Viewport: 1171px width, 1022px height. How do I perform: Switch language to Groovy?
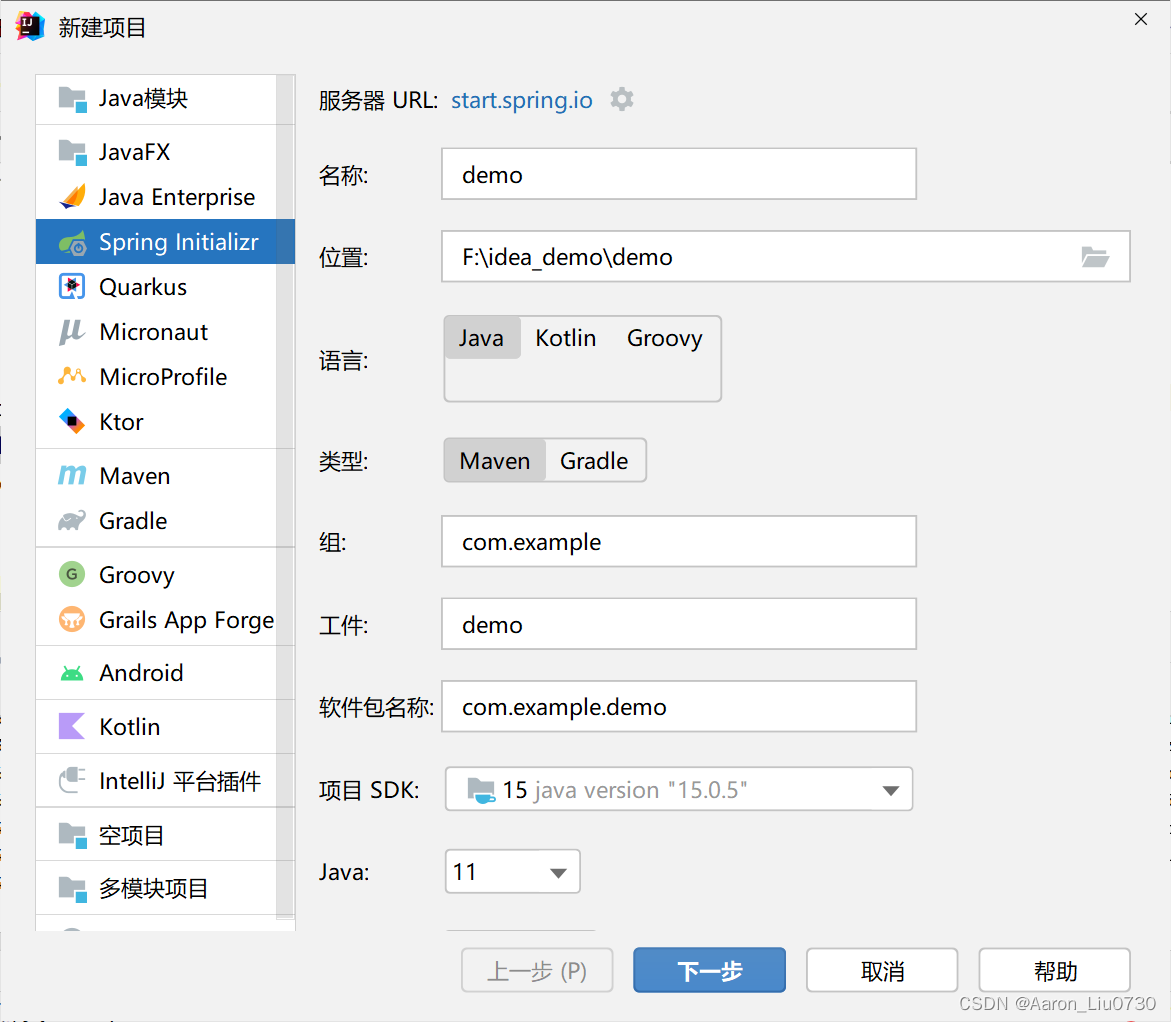coord(665,338)
